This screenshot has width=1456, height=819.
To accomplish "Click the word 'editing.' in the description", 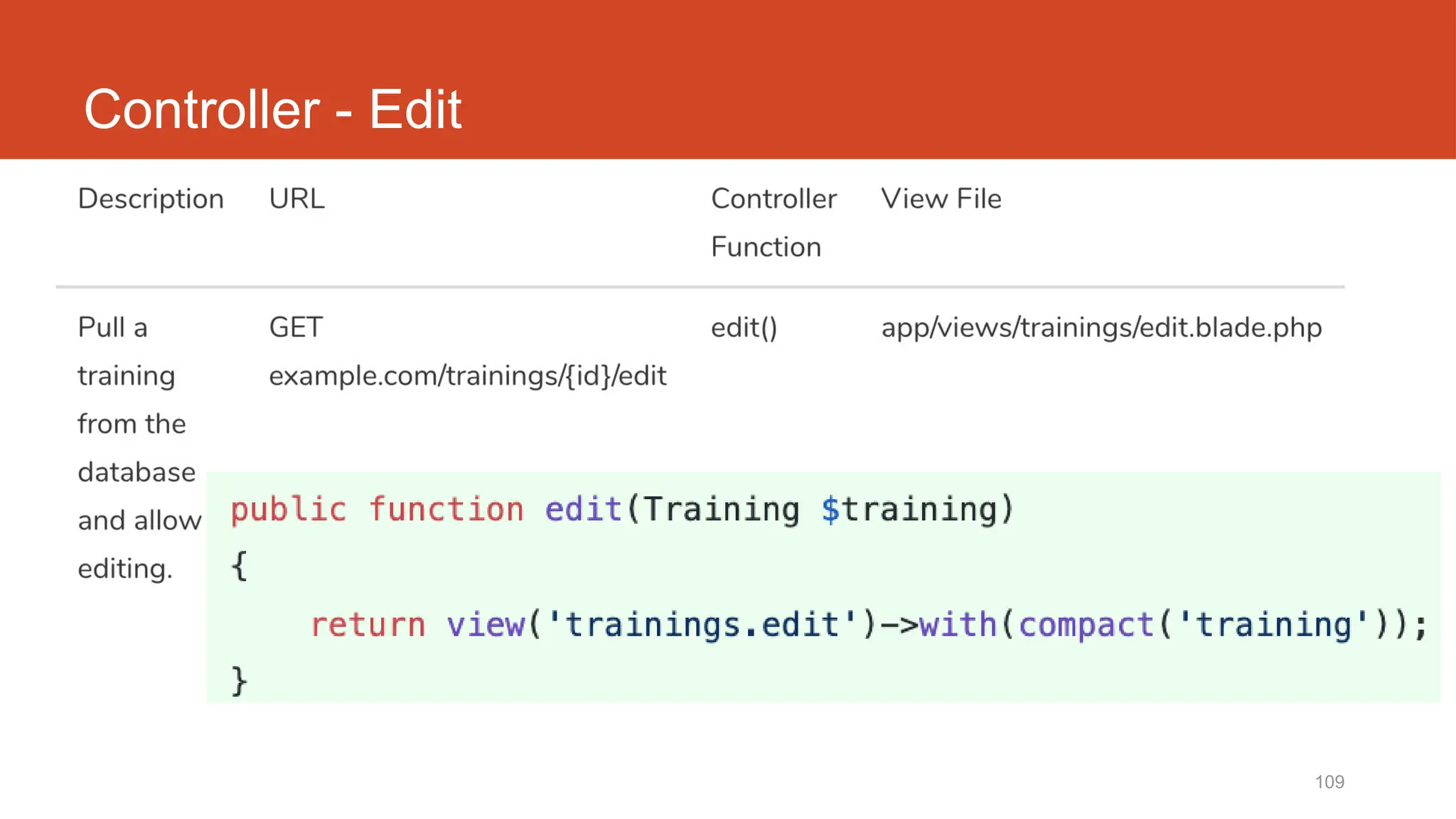I will [125, 569].
